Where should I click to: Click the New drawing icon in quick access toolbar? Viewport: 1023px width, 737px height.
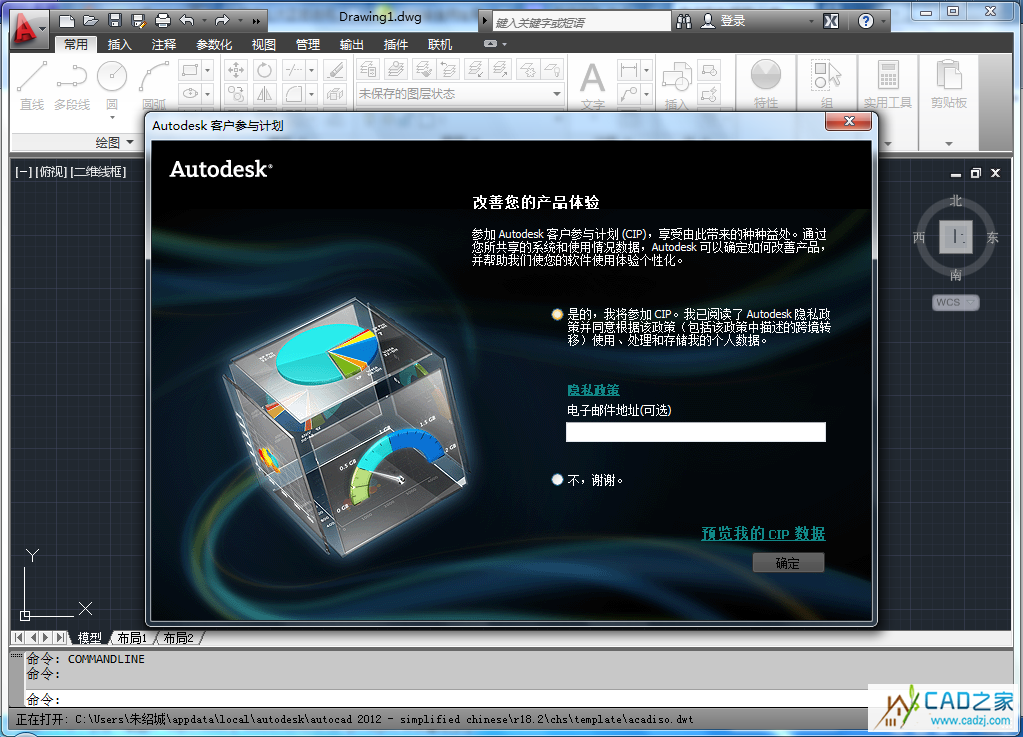(67, 21)
